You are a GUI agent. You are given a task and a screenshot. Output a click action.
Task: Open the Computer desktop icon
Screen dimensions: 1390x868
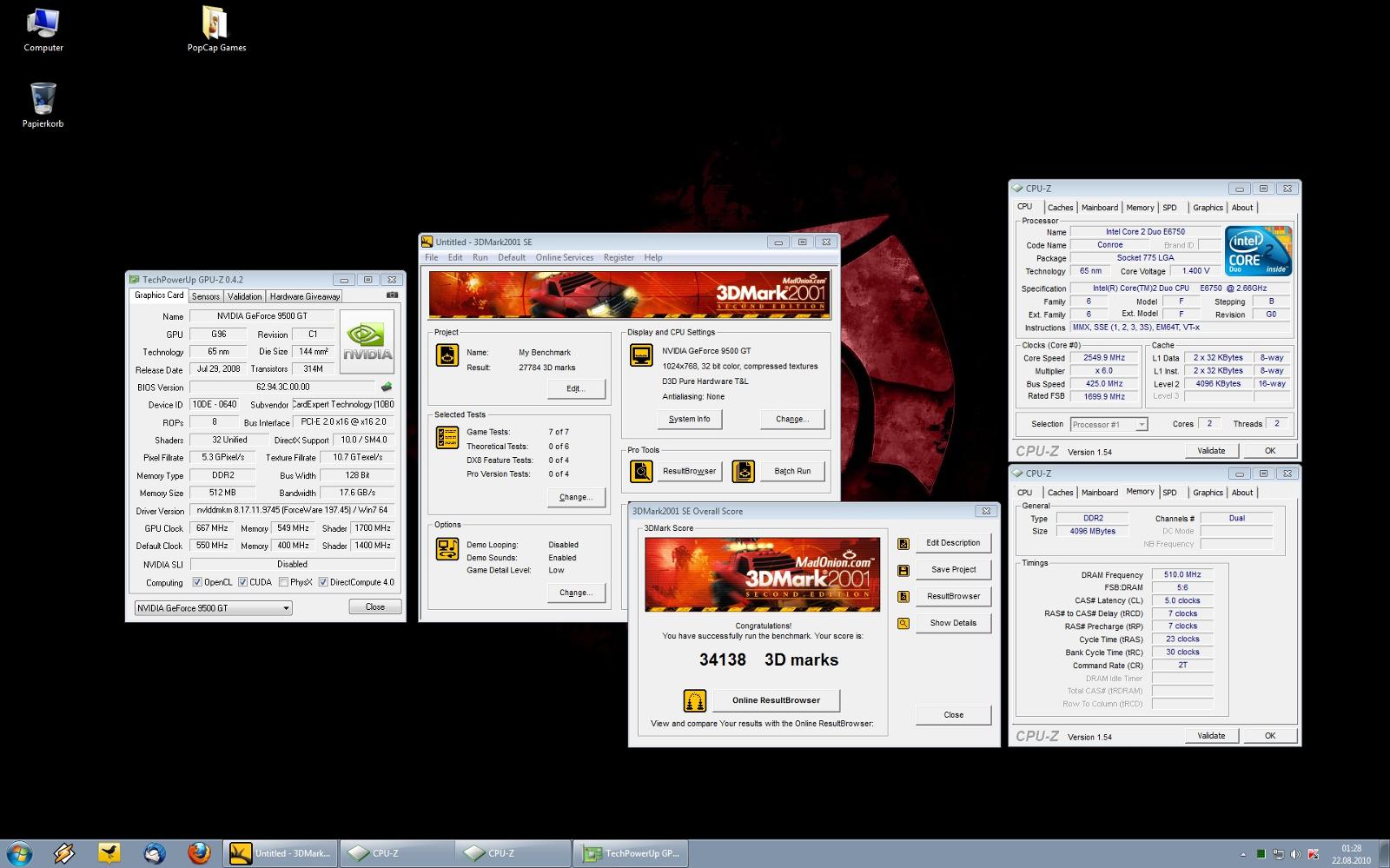[43, 30]
